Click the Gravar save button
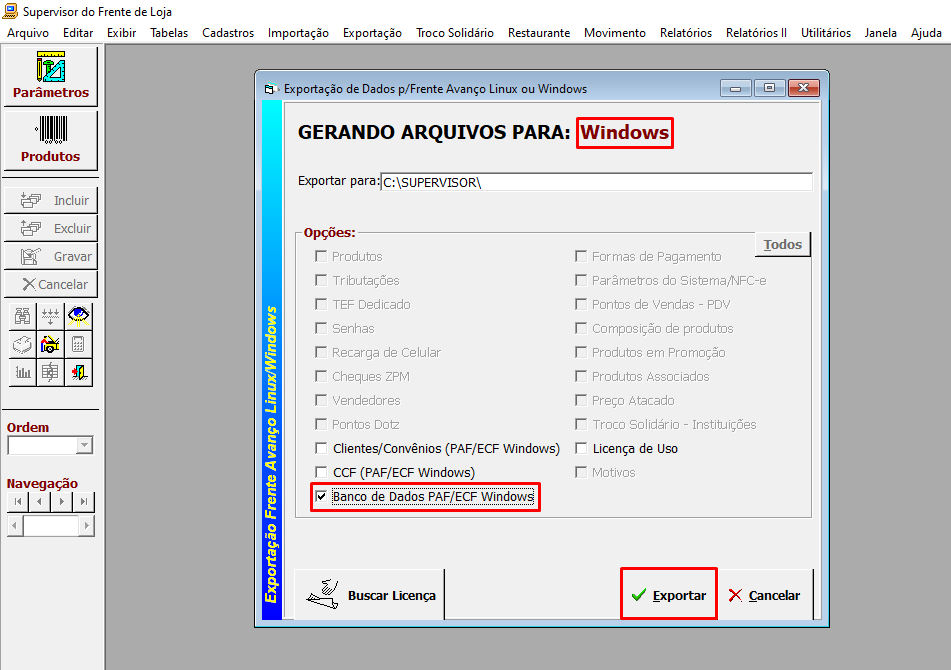The height and width of the screenshot is (670, 951). (x=50, y=256)
